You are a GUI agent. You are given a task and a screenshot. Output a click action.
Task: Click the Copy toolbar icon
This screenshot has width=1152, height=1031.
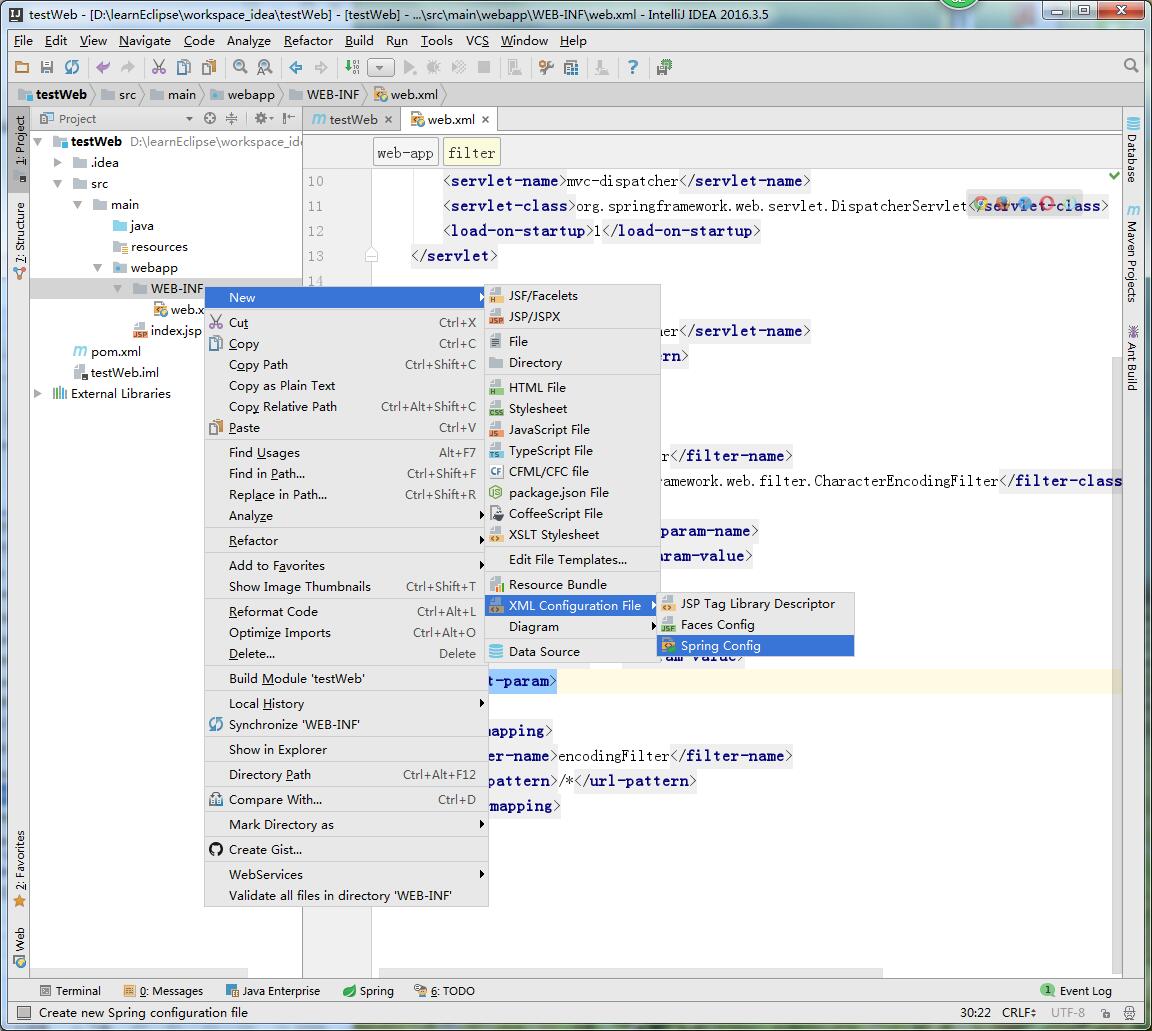coord(184,68)
